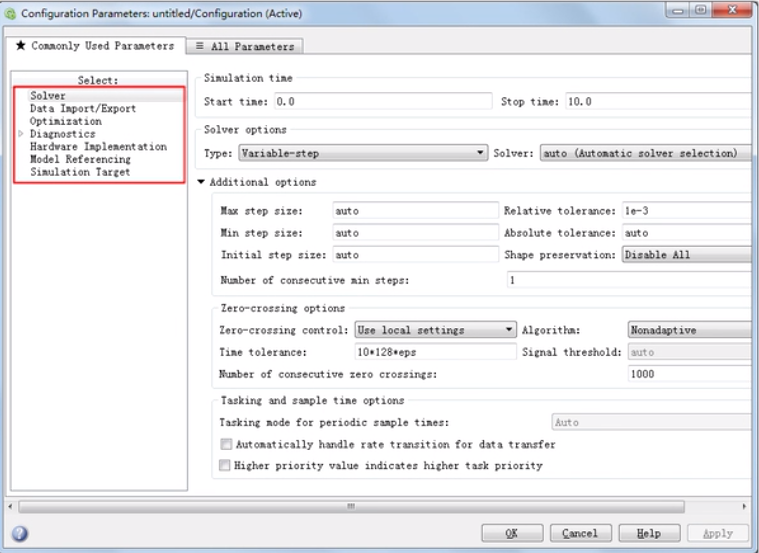Click the scrollbar right arrow
Screen dimensions: 759x553
pyautogui.click(x=744, y=507)
